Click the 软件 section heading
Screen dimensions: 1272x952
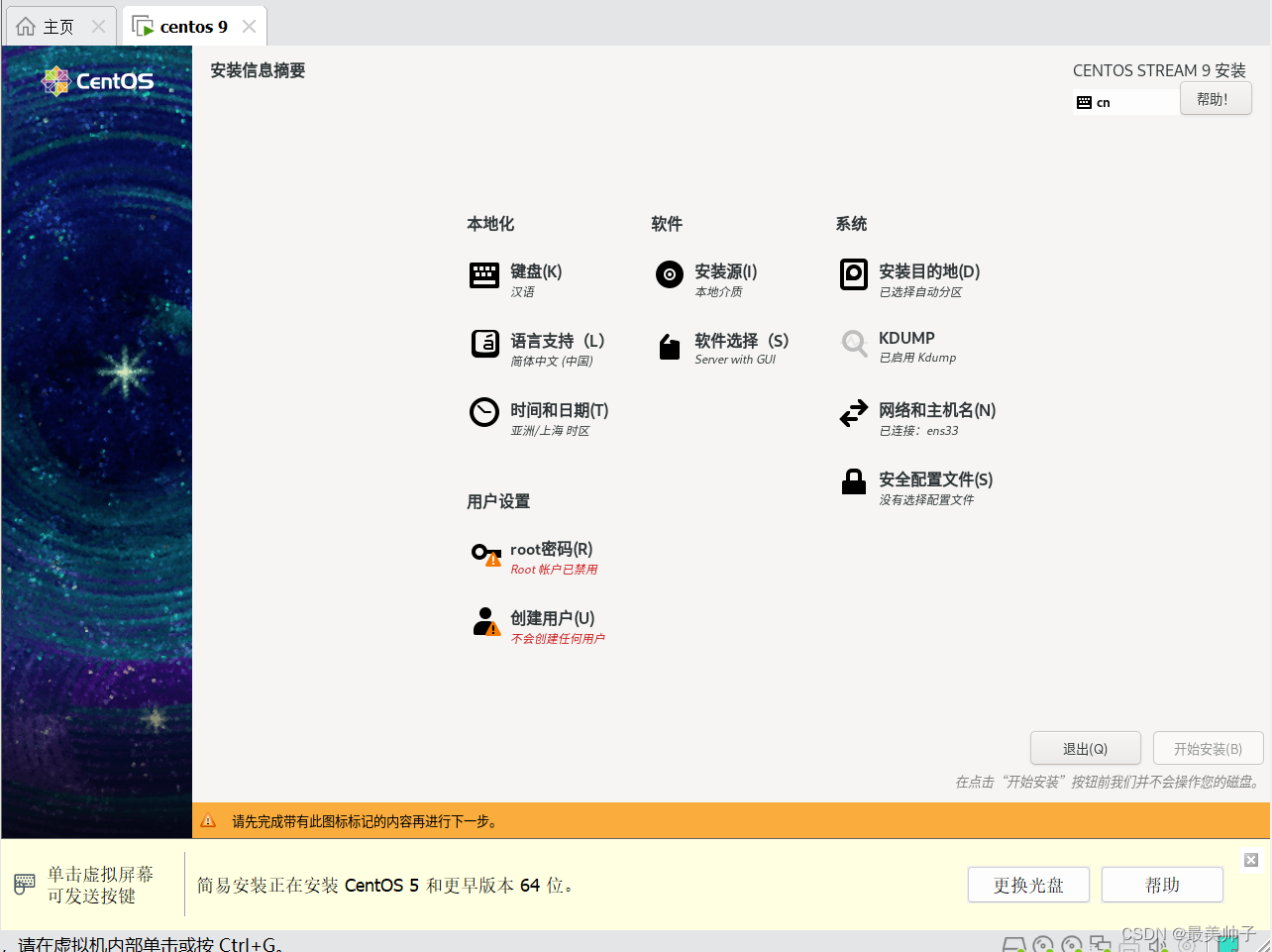(x=667, y=224)
